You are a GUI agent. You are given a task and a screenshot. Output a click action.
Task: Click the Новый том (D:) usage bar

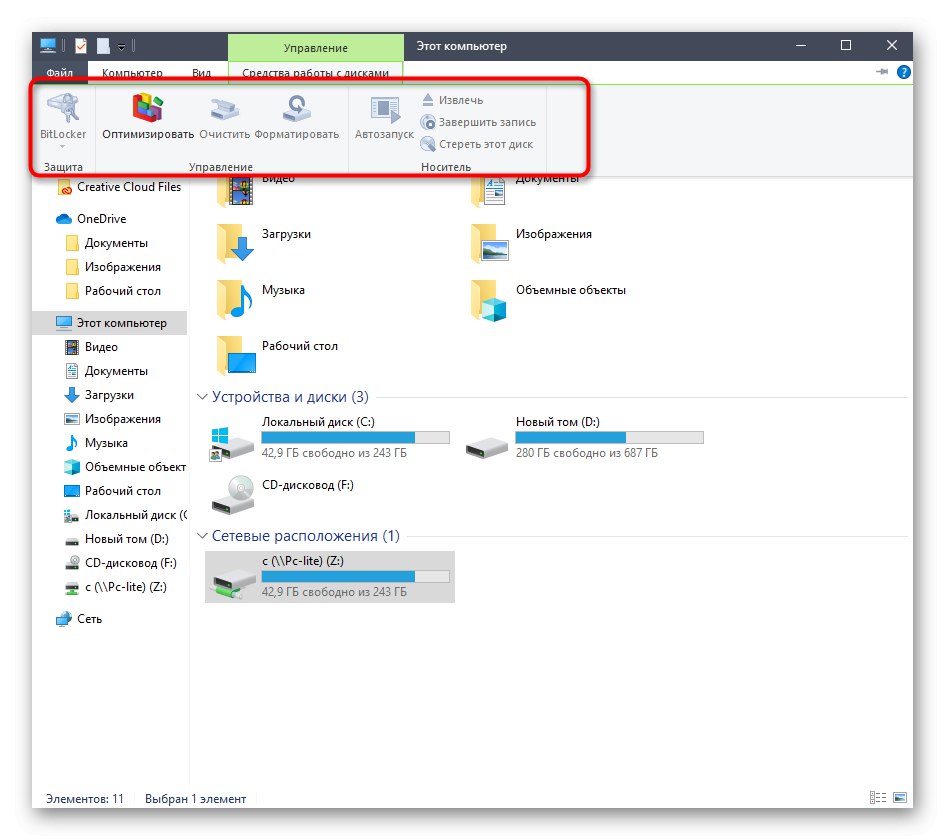[609, 437]
